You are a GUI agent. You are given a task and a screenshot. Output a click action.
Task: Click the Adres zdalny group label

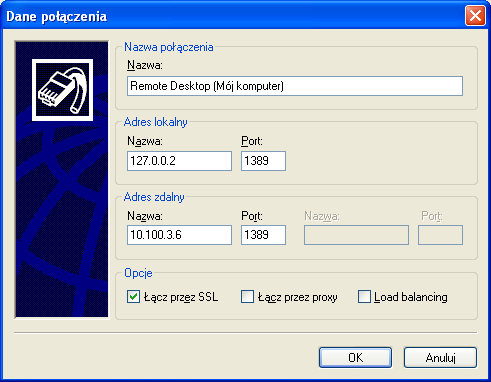pyautogui.click(x=154, y=197)
